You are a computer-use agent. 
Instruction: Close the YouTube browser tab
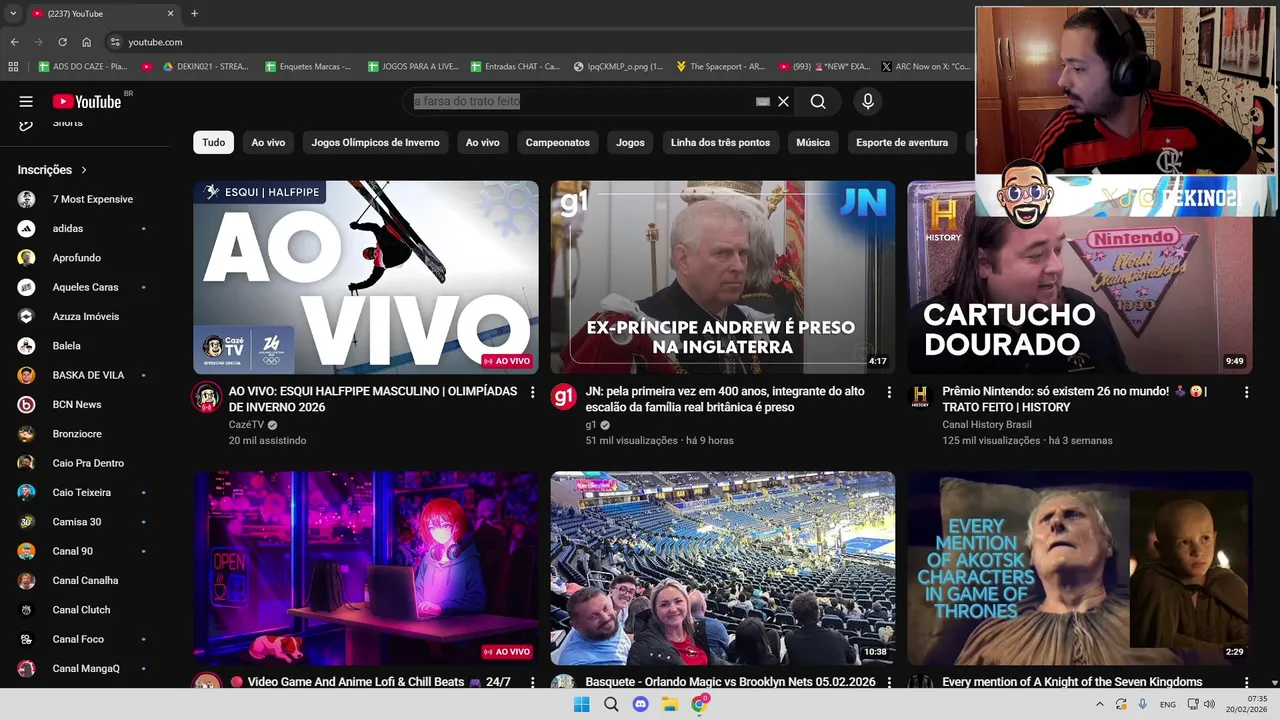[x=170, y=14]
